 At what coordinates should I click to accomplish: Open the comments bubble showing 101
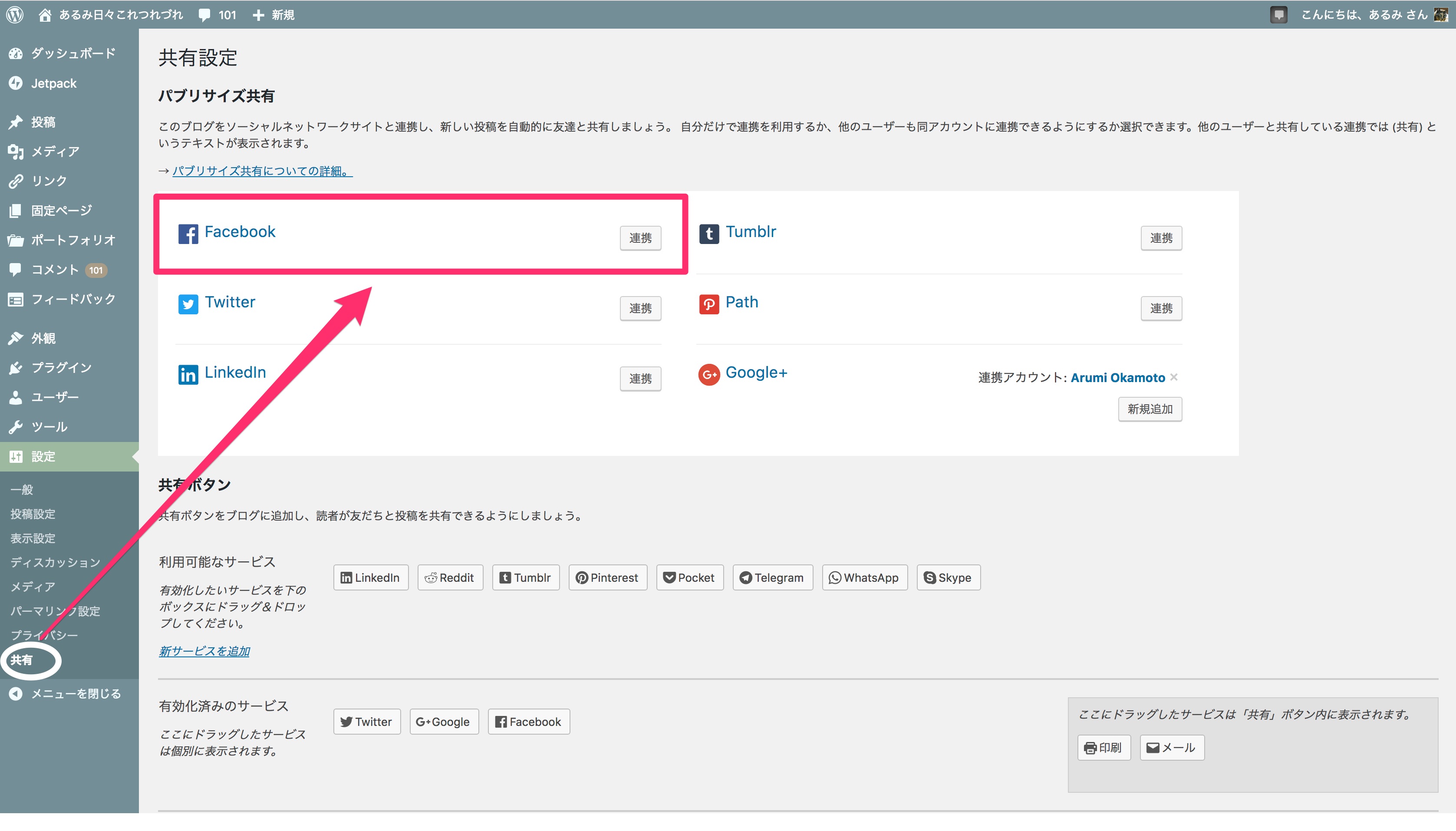(x=217, y=15)
